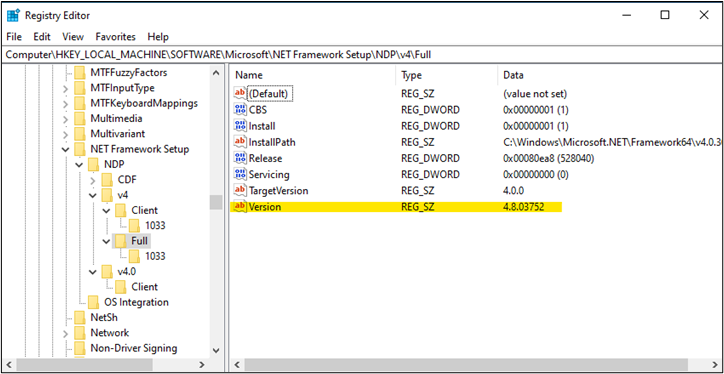Click the InstallPath string value icon
This screenshot has height=374, width=724.
(240, 142)
